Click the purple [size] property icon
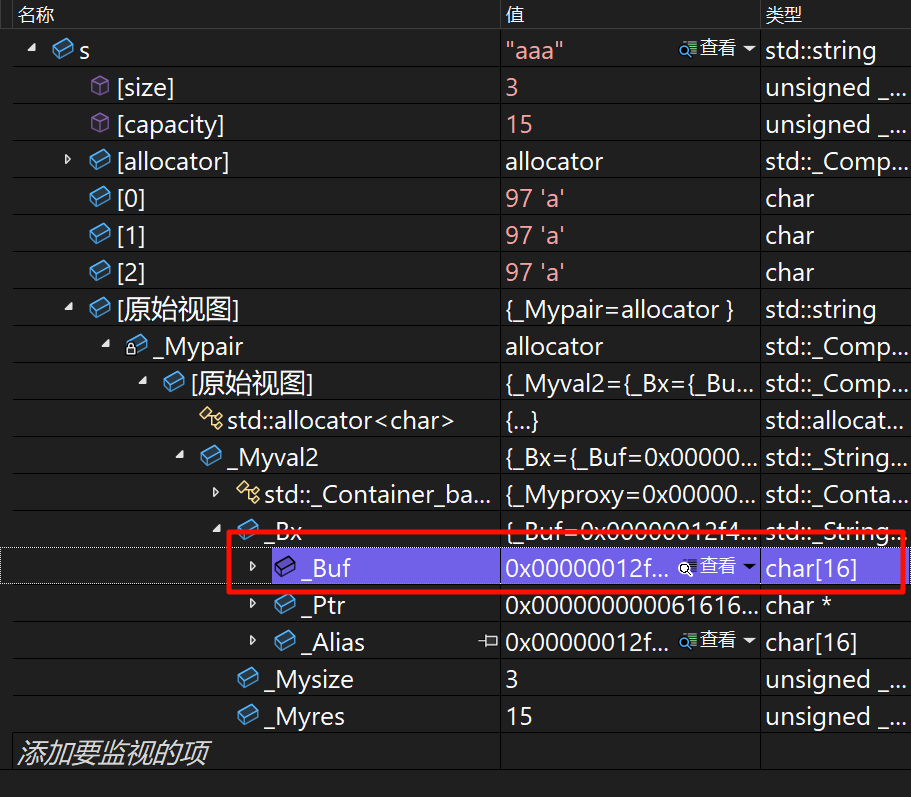The image size is (911, 797). click(x=100, y=86)
